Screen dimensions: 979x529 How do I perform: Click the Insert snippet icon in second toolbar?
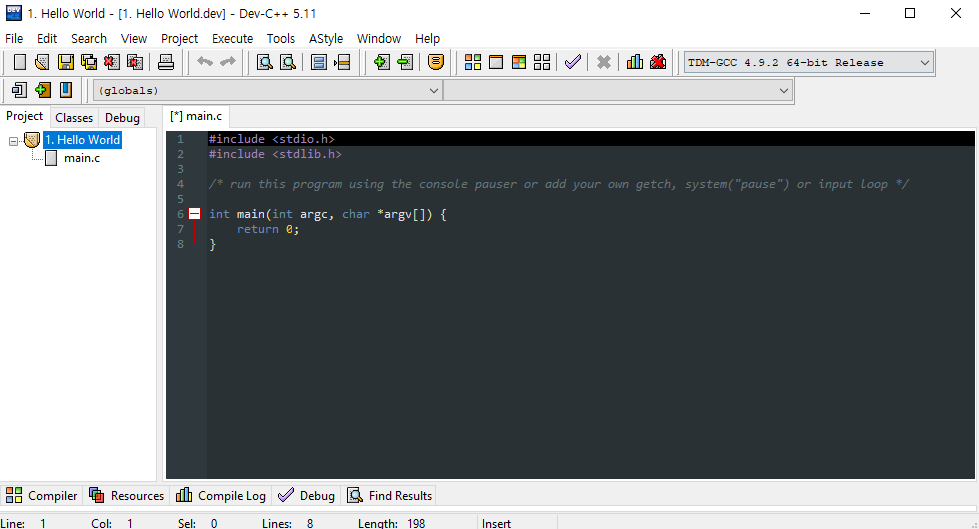[19, 90]
